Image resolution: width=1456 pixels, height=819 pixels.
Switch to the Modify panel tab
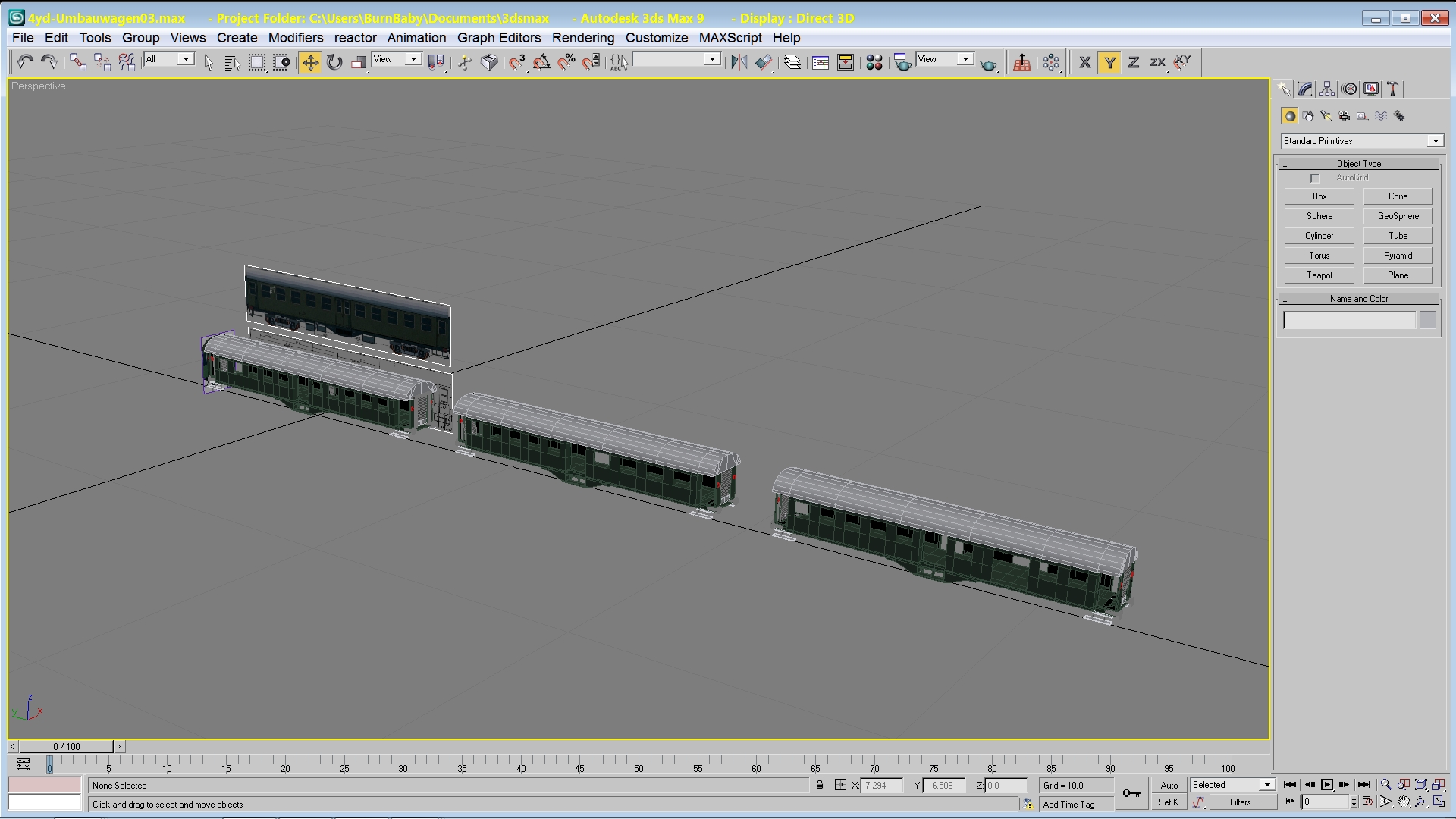click(1305, 89)
